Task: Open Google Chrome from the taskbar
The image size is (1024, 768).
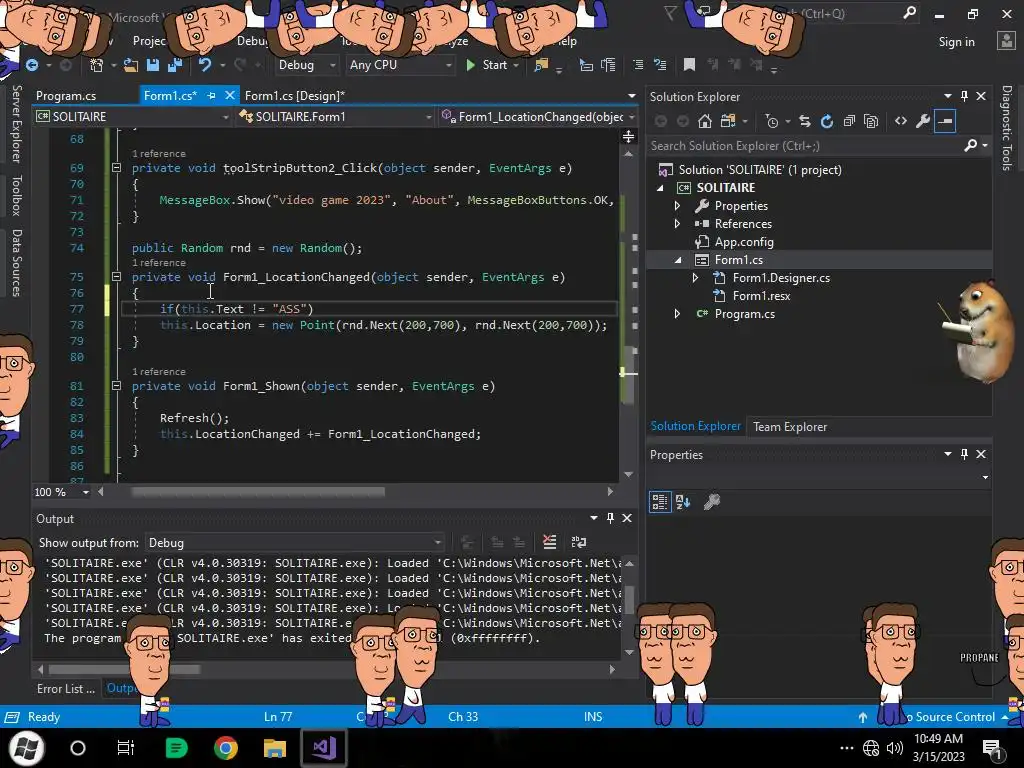Action: click(x=226, y=748)
